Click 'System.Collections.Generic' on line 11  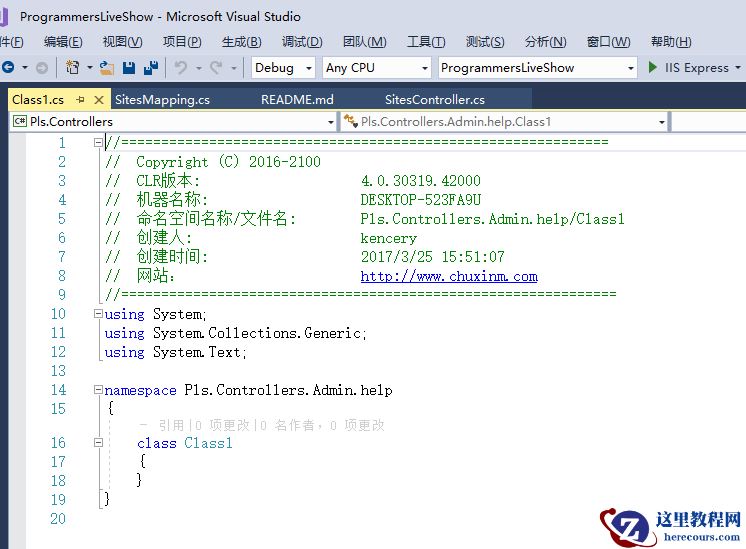click(257, 333)
